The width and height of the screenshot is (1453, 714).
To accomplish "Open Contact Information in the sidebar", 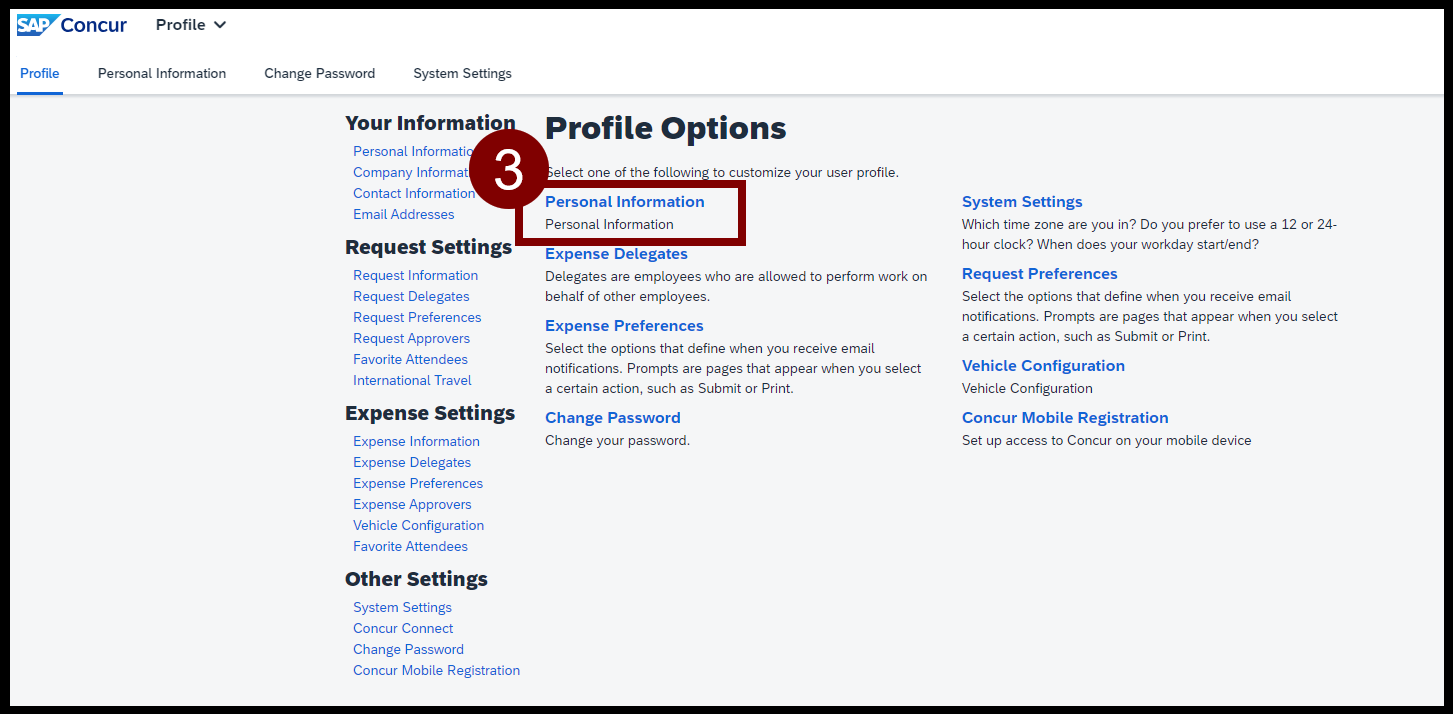I will point(414,193).
